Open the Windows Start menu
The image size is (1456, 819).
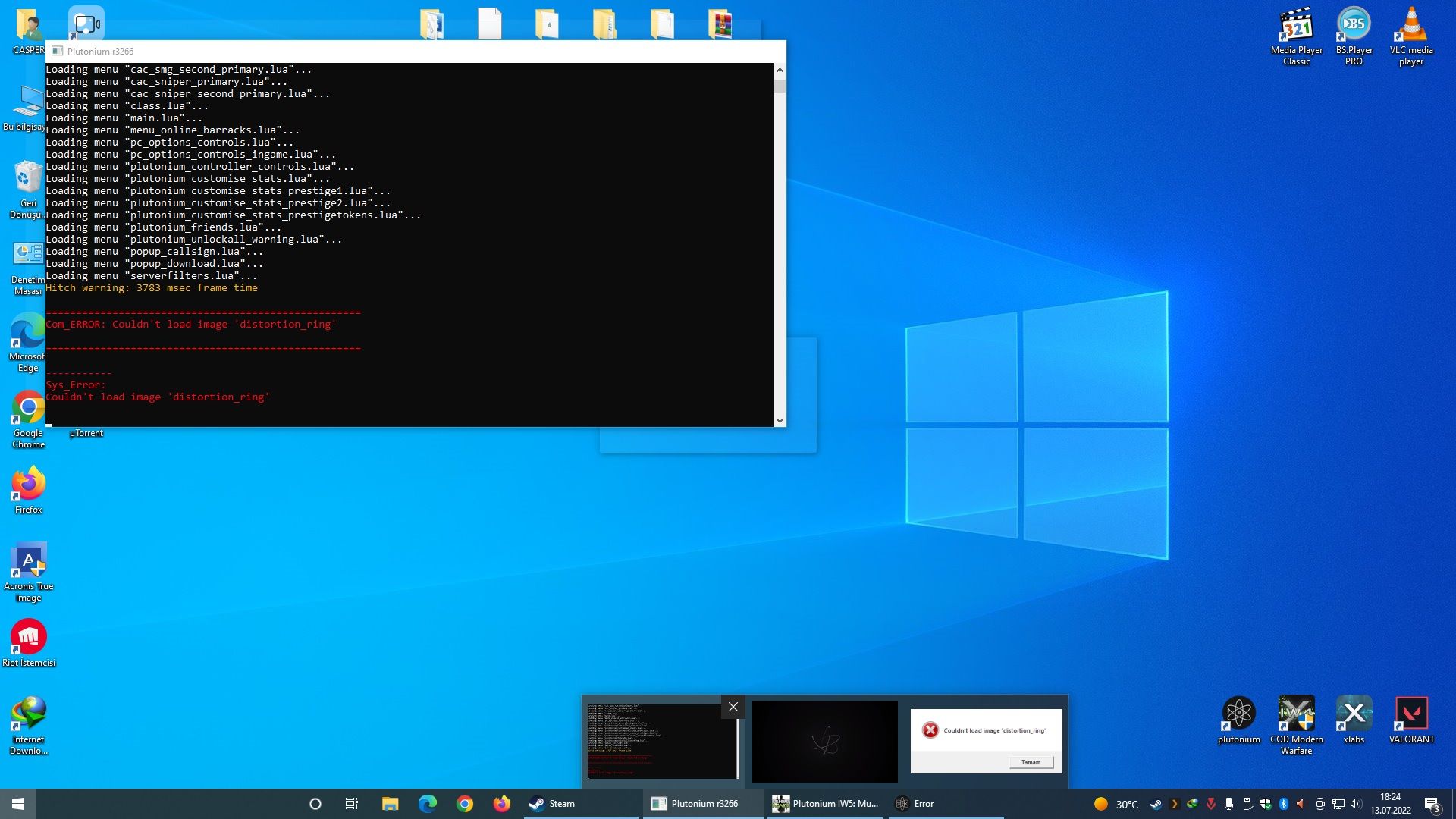tap(18, 804)
